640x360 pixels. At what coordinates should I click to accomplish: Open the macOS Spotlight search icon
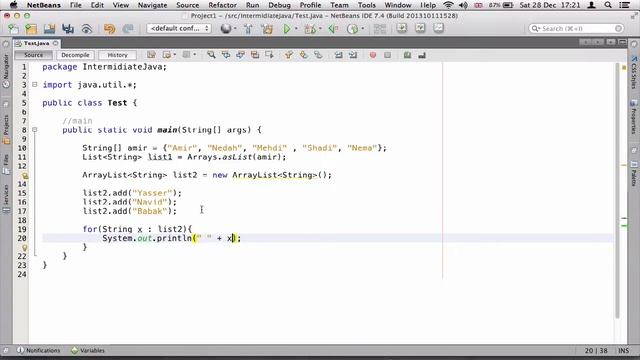608,5
